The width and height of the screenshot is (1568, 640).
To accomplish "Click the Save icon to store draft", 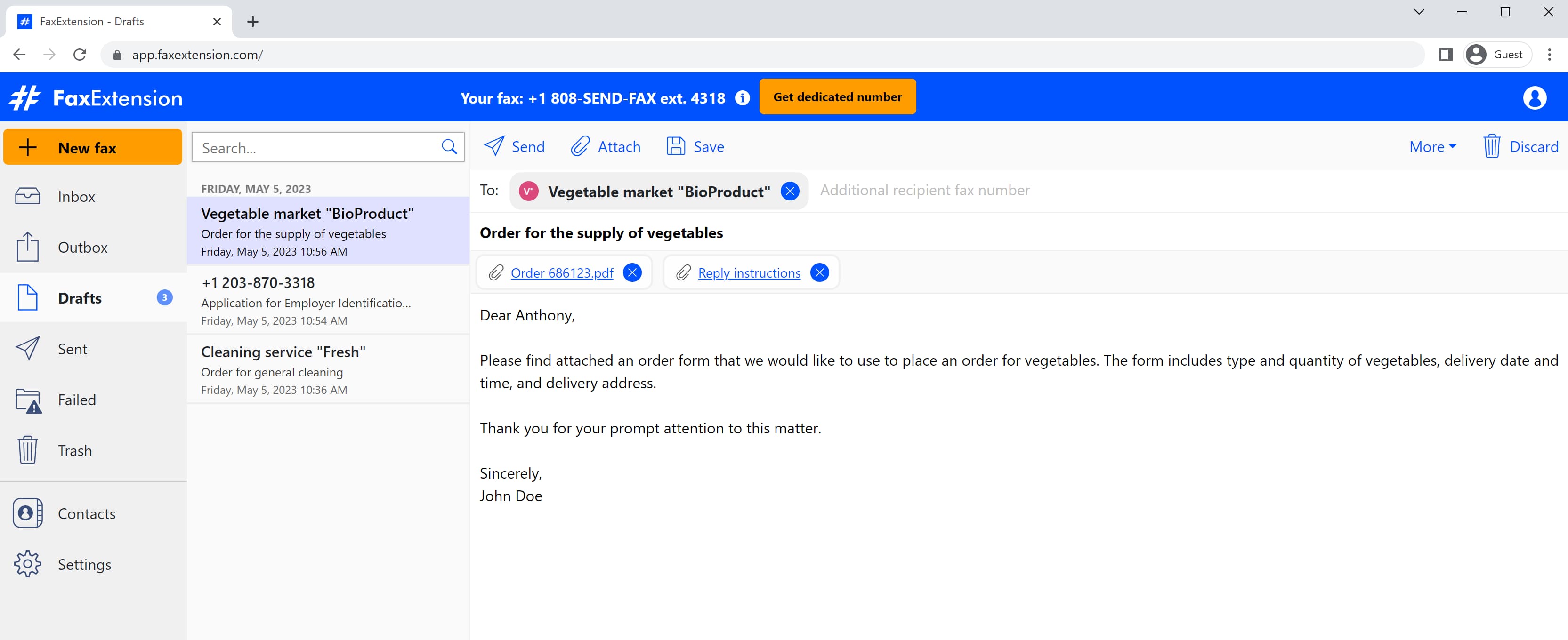I will pos(675,146).
